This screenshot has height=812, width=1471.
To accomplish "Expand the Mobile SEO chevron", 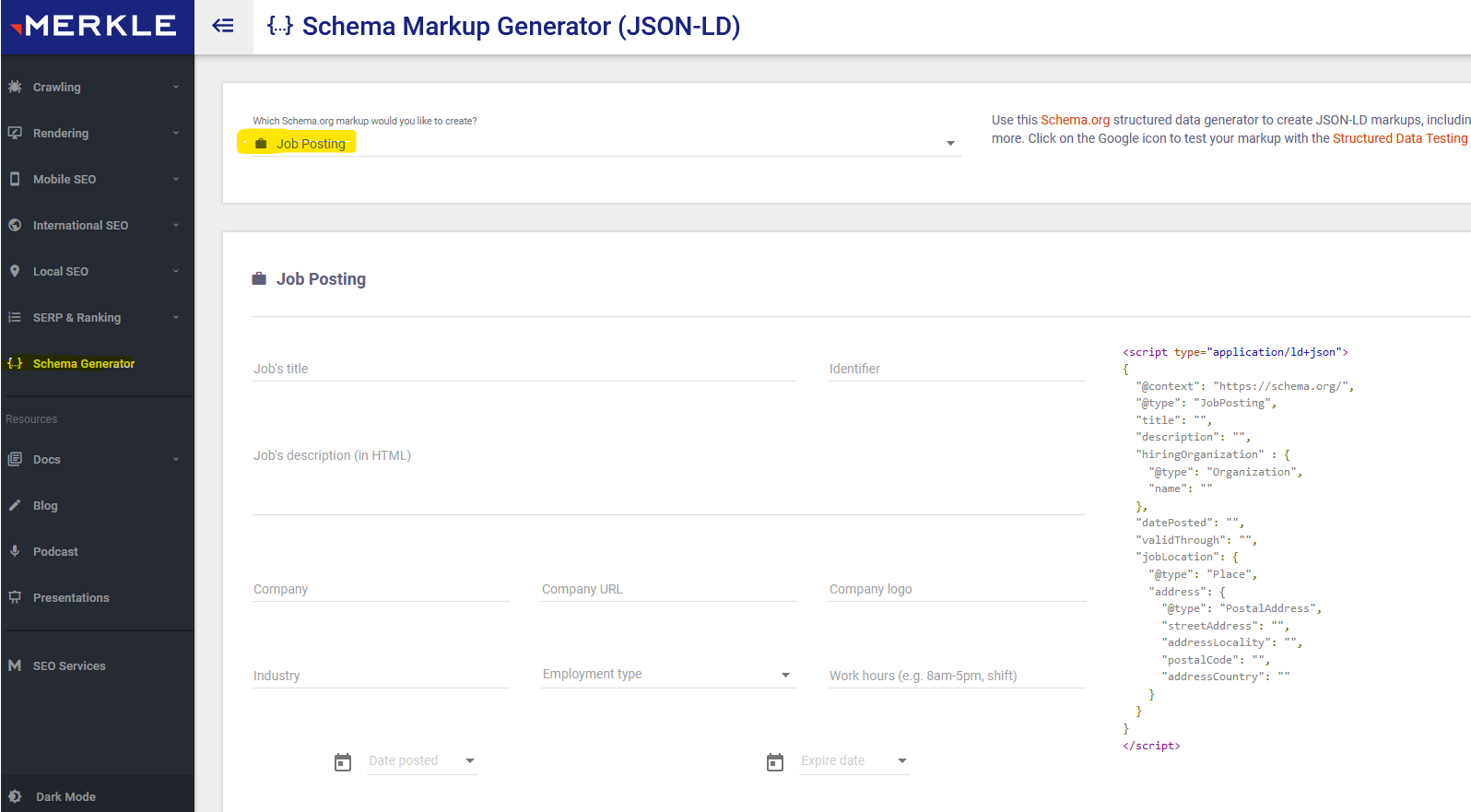I will 176,179.
